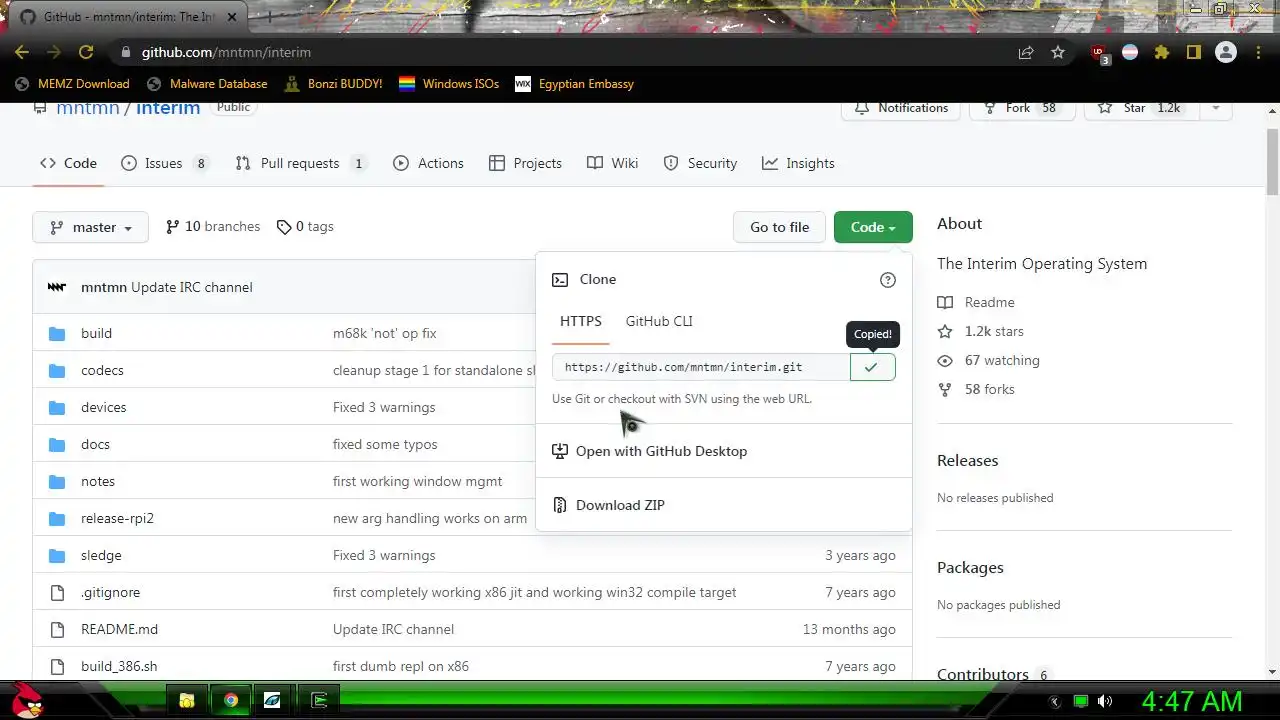Click the Go to file button
This screenshot has height=720, width=1280.
pos(779,227)
